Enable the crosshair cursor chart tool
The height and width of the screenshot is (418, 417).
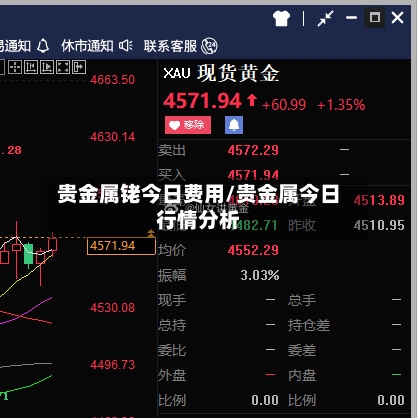[15, 67]
